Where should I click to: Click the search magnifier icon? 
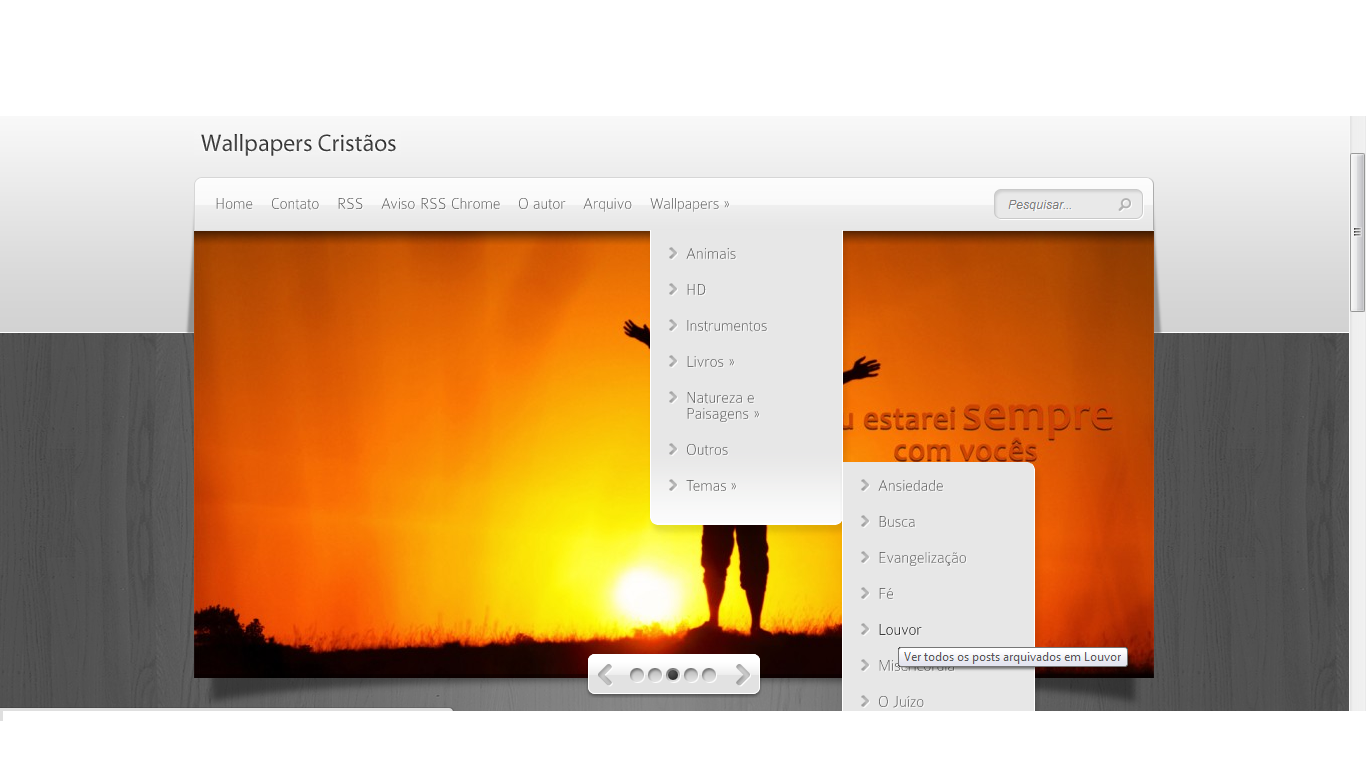1124,205
